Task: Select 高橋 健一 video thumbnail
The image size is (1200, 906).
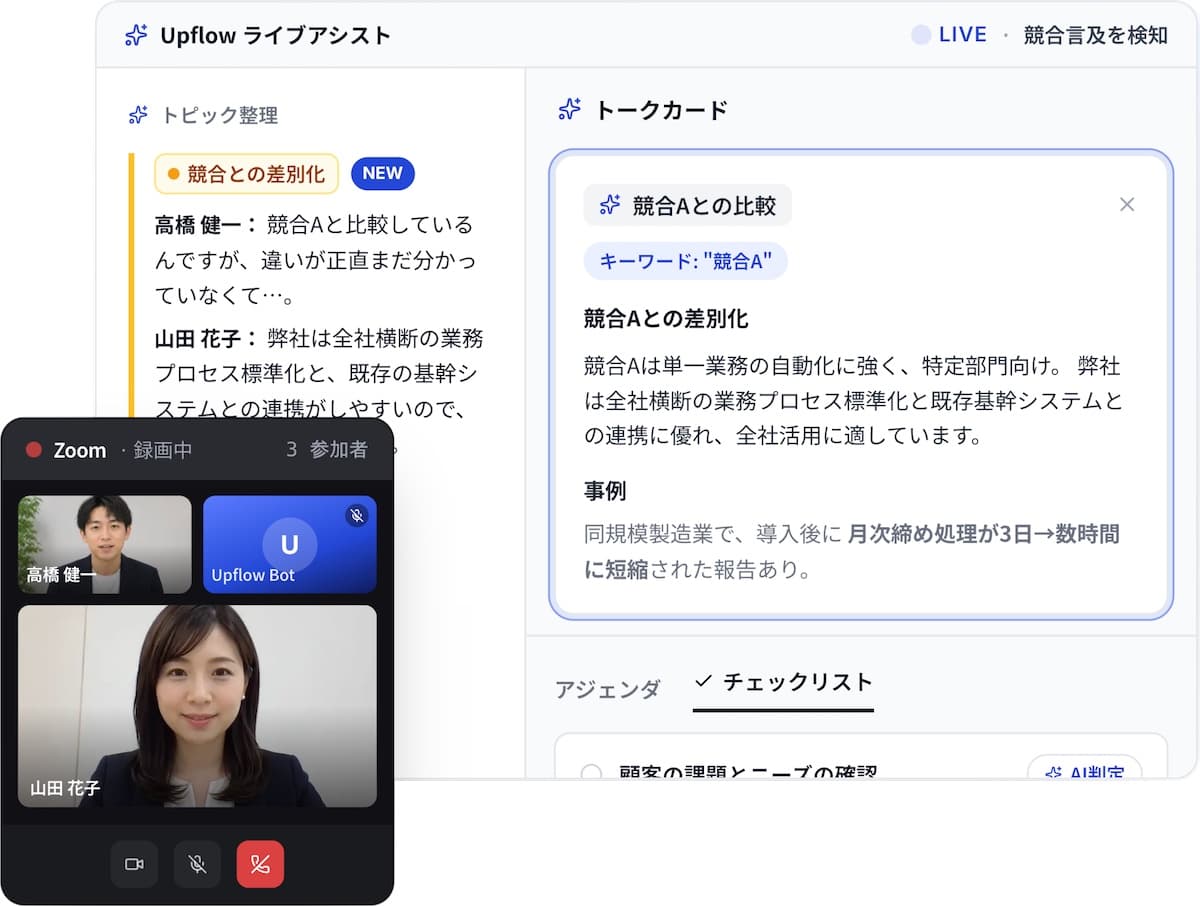Action: pyautogui.click(x=105, y=545)
